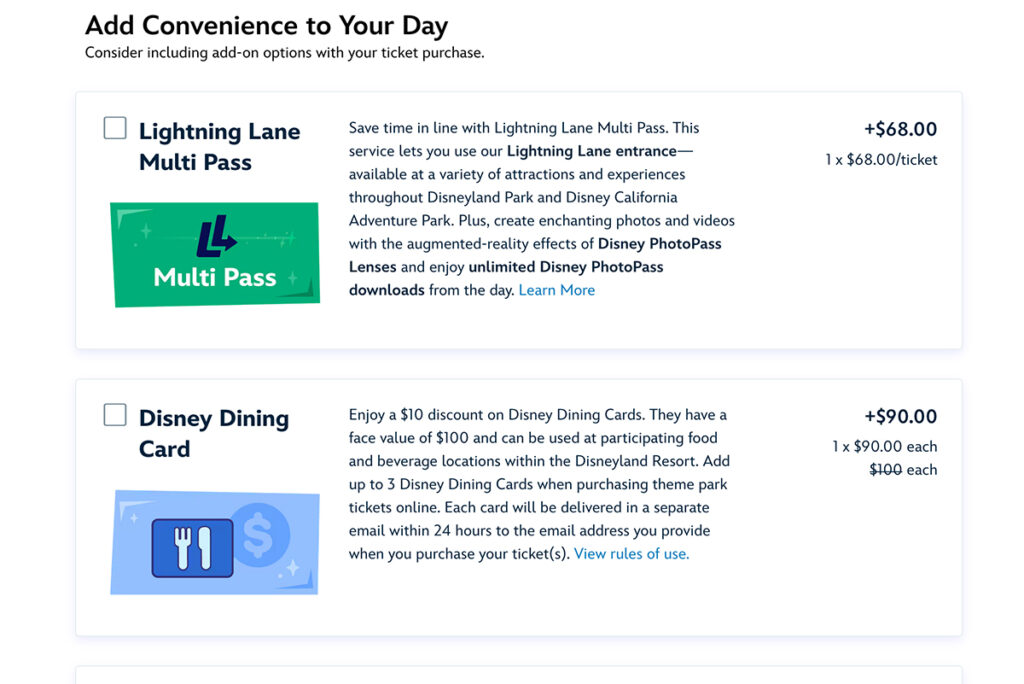Check the Lightning Lane Multi Pass checkbox
The height and width of the screenshot is (684, 1024).
coord(115,128)
